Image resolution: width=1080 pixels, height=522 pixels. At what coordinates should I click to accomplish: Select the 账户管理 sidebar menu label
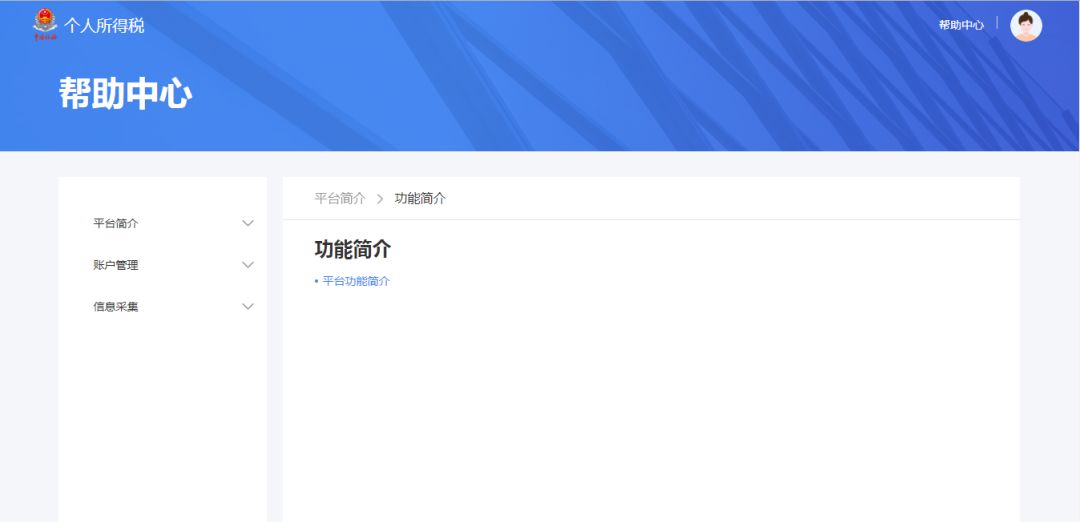tap(116, 265)
